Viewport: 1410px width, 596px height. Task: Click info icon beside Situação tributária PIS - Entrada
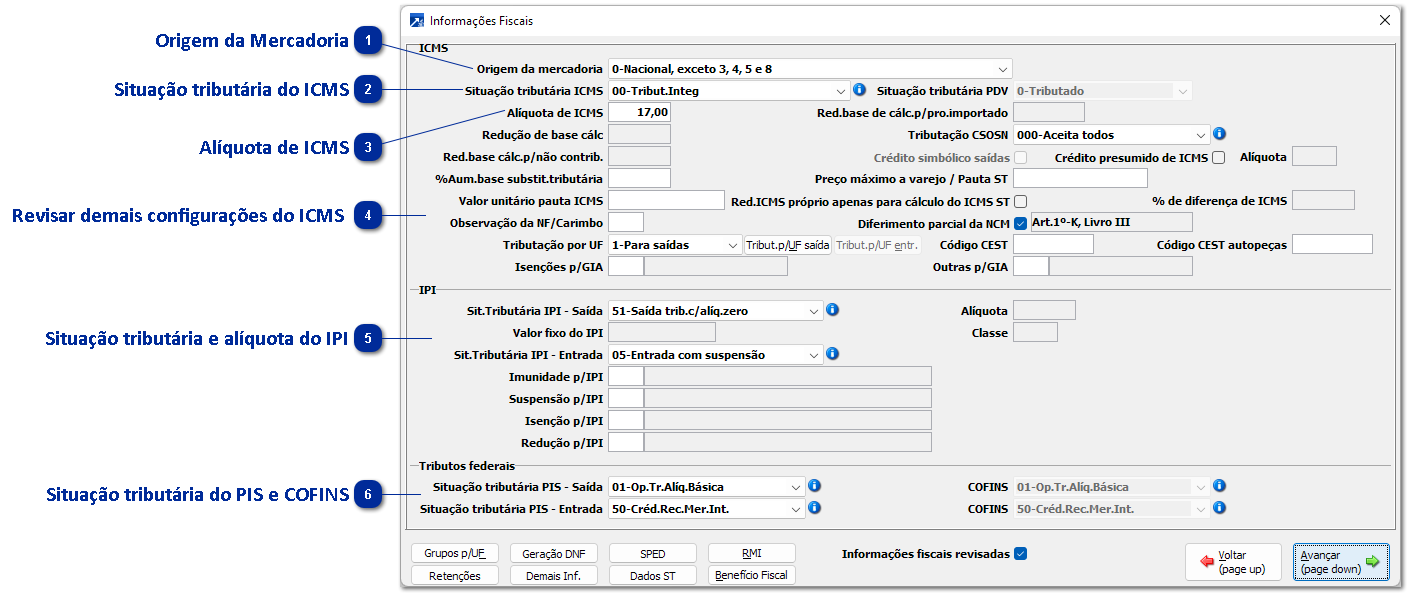(814, 508)
